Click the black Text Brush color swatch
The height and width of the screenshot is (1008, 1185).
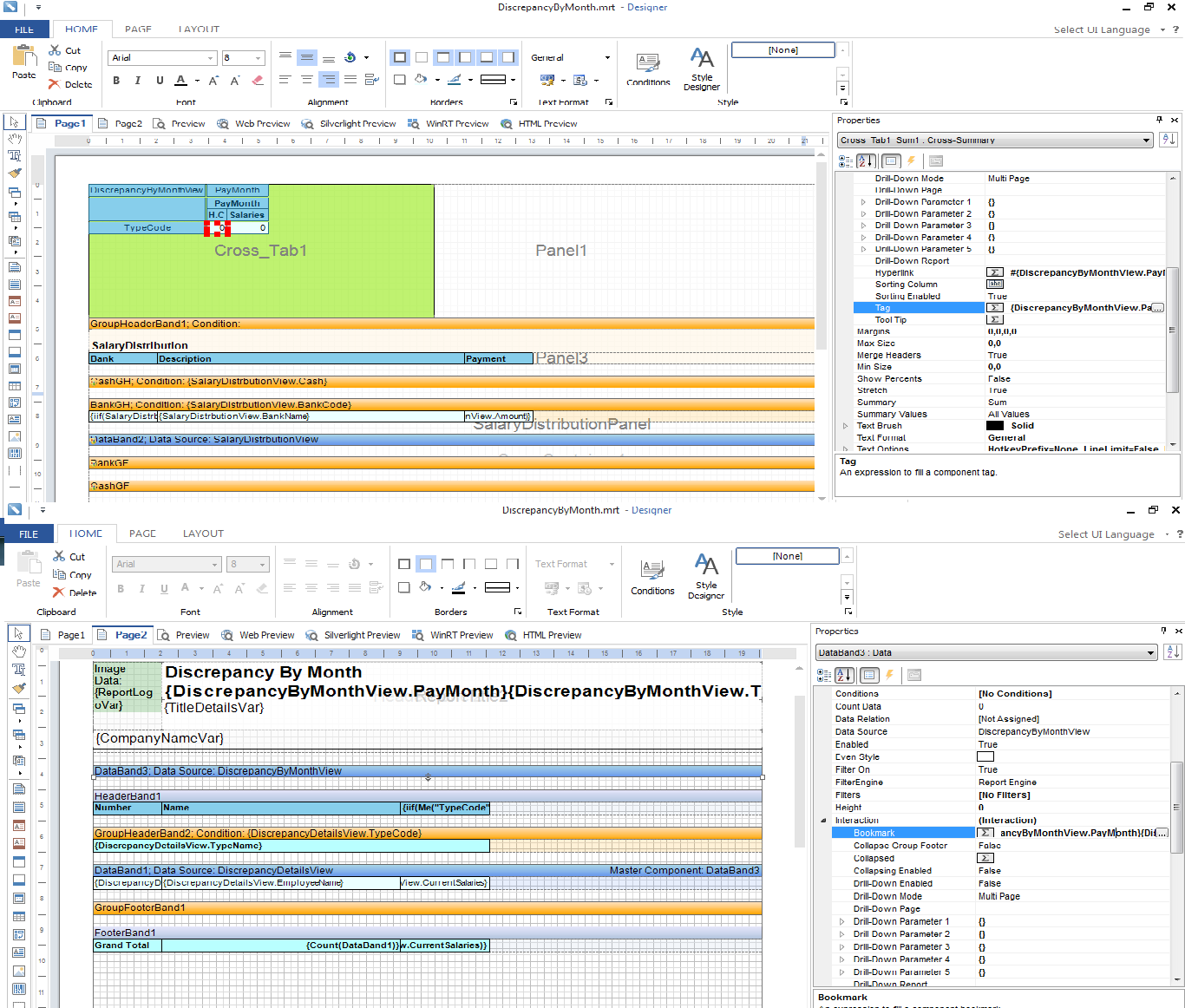(x=995, y=426)
